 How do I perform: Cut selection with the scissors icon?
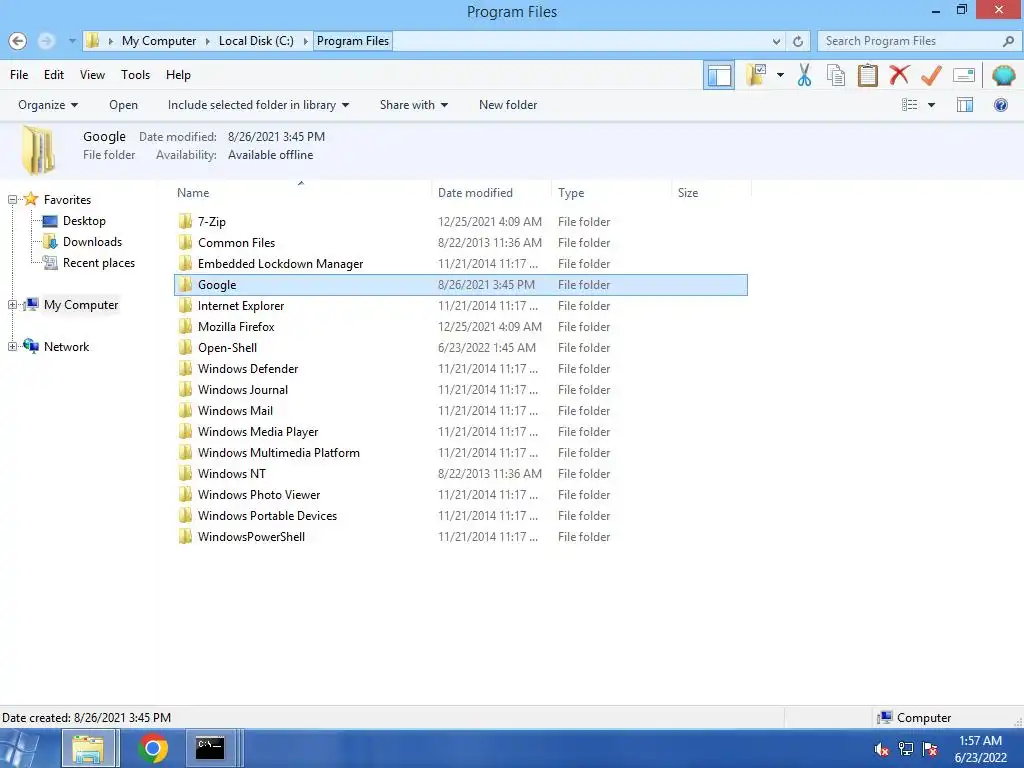[804, 75]
